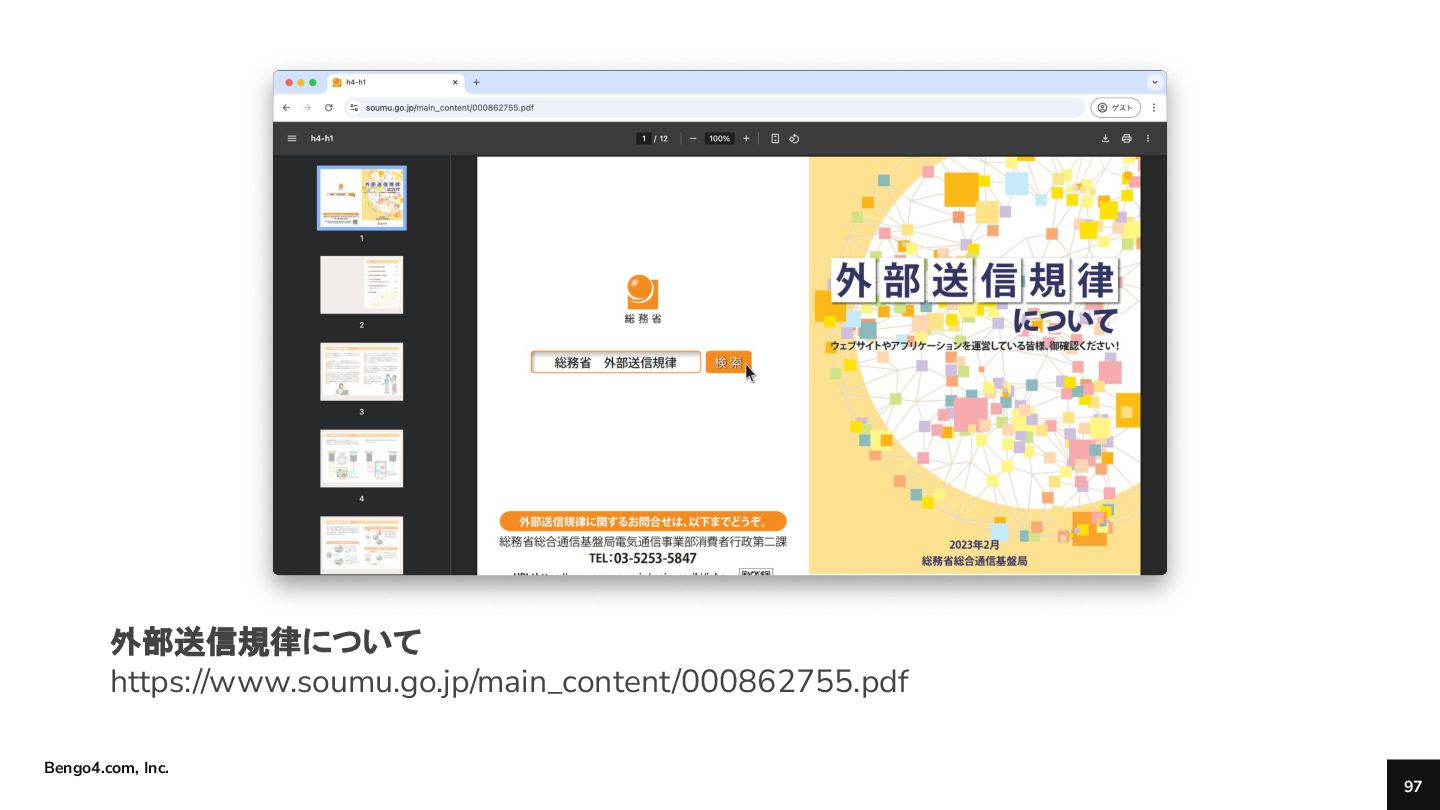Rotate the PDF counterclockwise
1440x810 pixels.
794,138
